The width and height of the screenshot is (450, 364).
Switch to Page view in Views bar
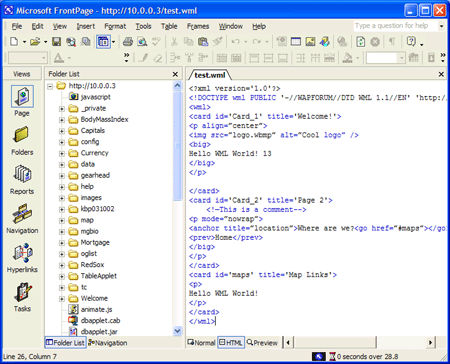[22, 101]
